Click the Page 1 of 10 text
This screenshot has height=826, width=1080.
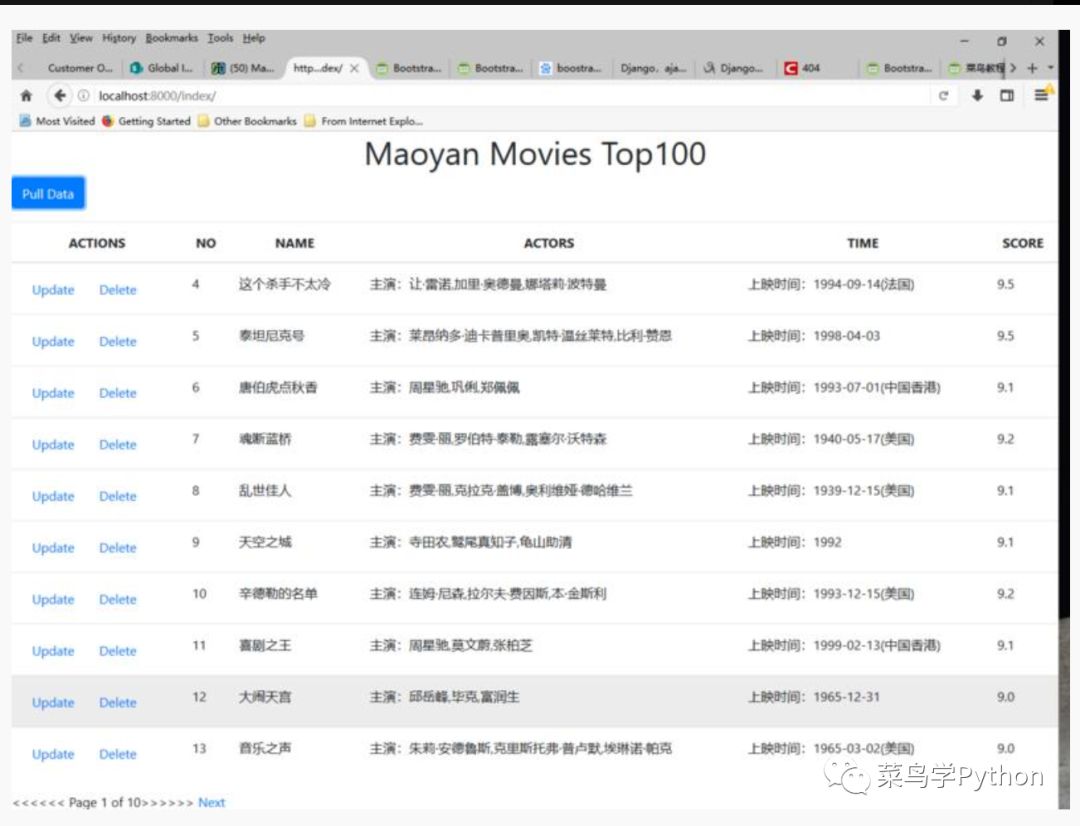pos(105,803)
